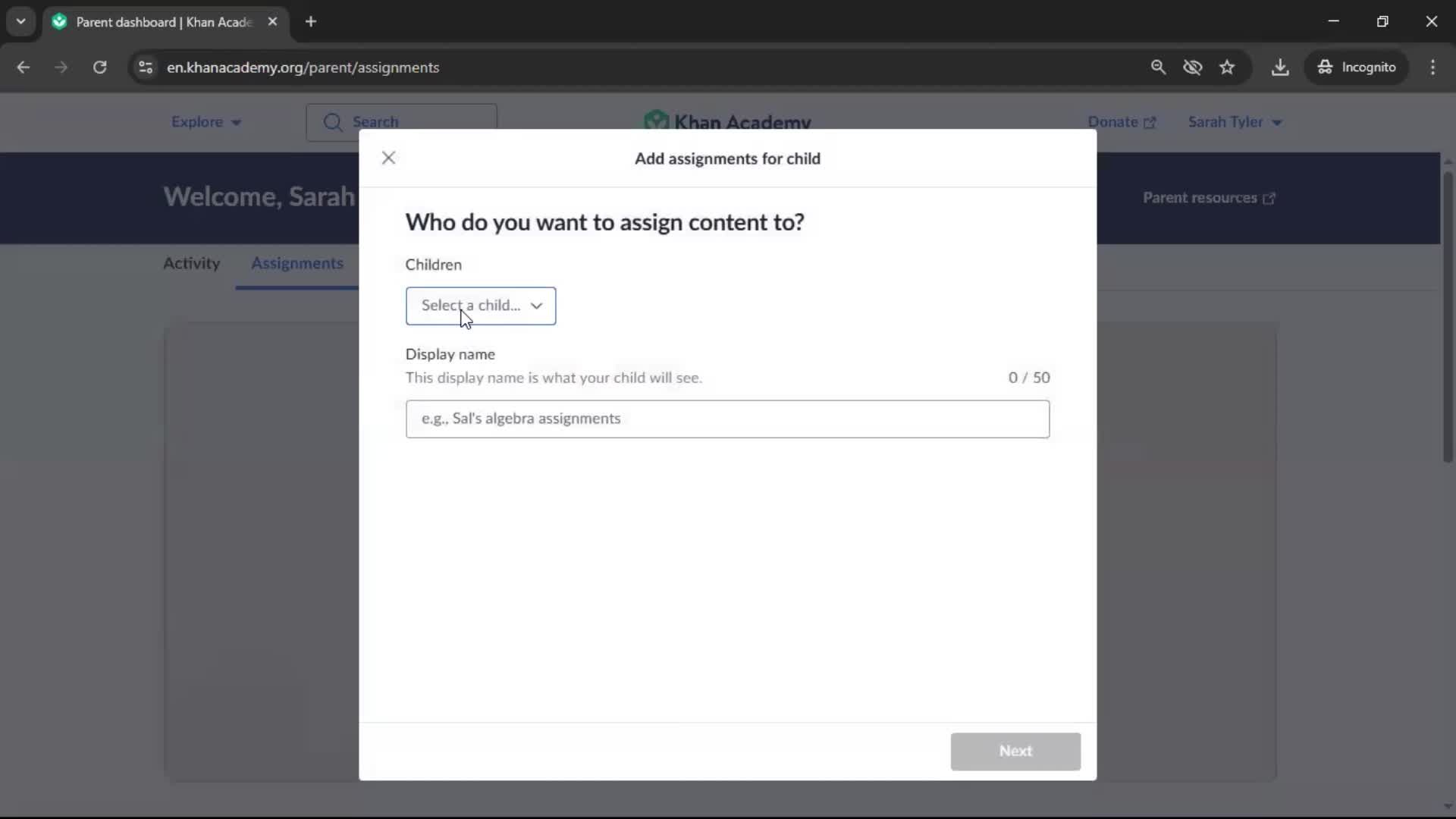The height and width of the screenshot is (819, 1456).
Task: Click the Children field label
Action: point(433,265)
